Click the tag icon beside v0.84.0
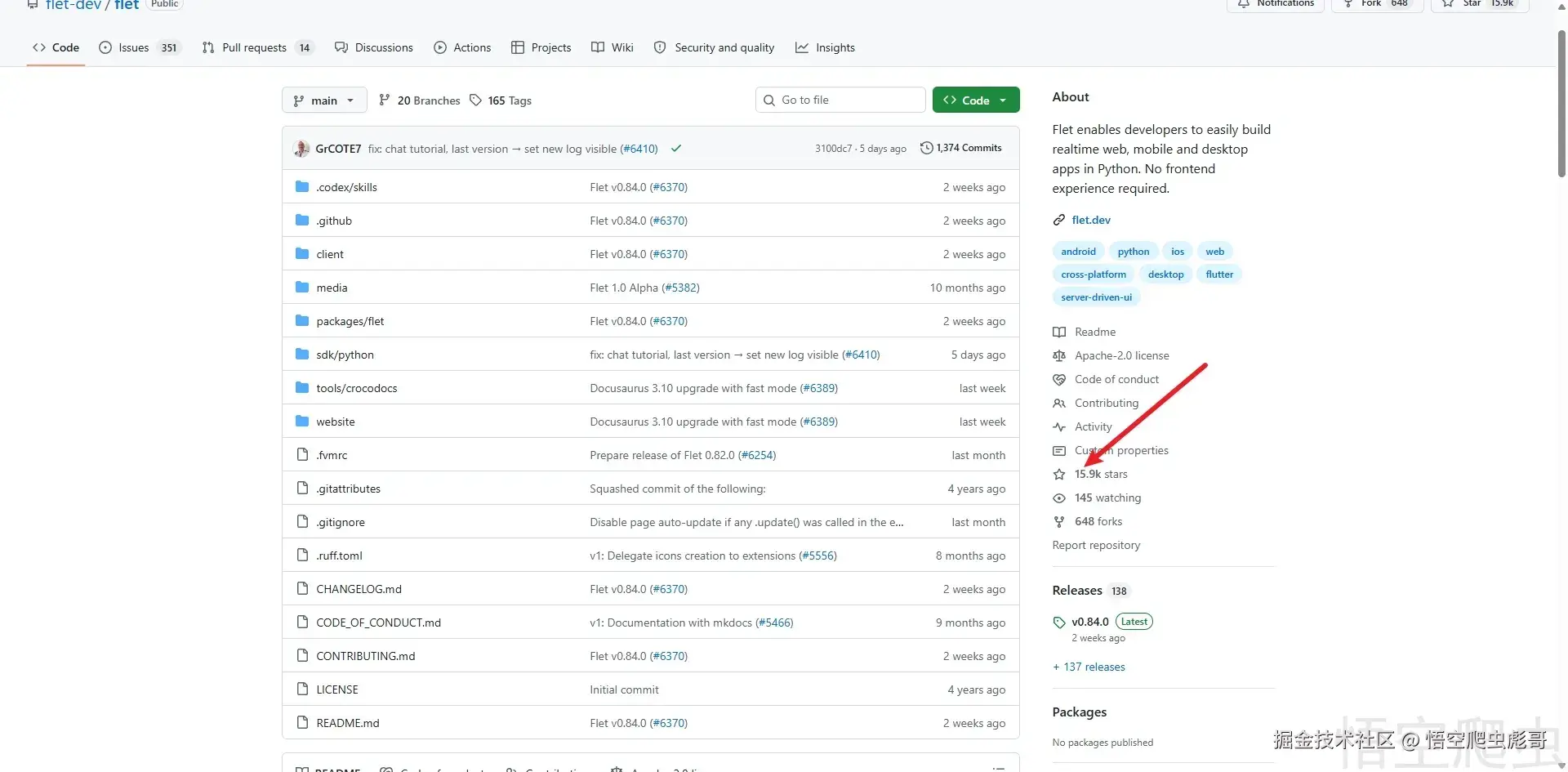The width and height of the screenshot is (1568, 772). [1059, 622]
